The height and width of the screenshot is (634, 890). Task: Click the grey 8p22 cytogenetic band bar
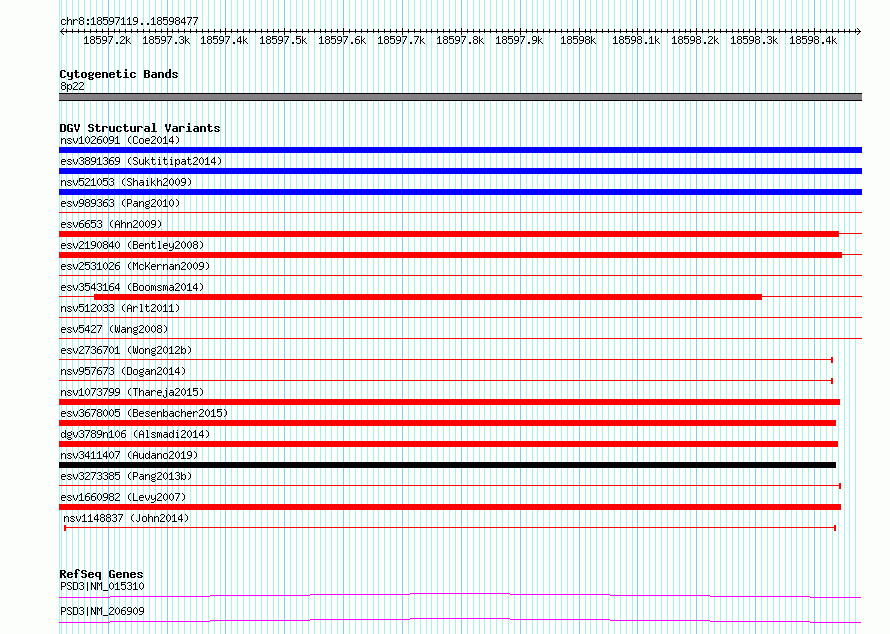coord(460,97)
